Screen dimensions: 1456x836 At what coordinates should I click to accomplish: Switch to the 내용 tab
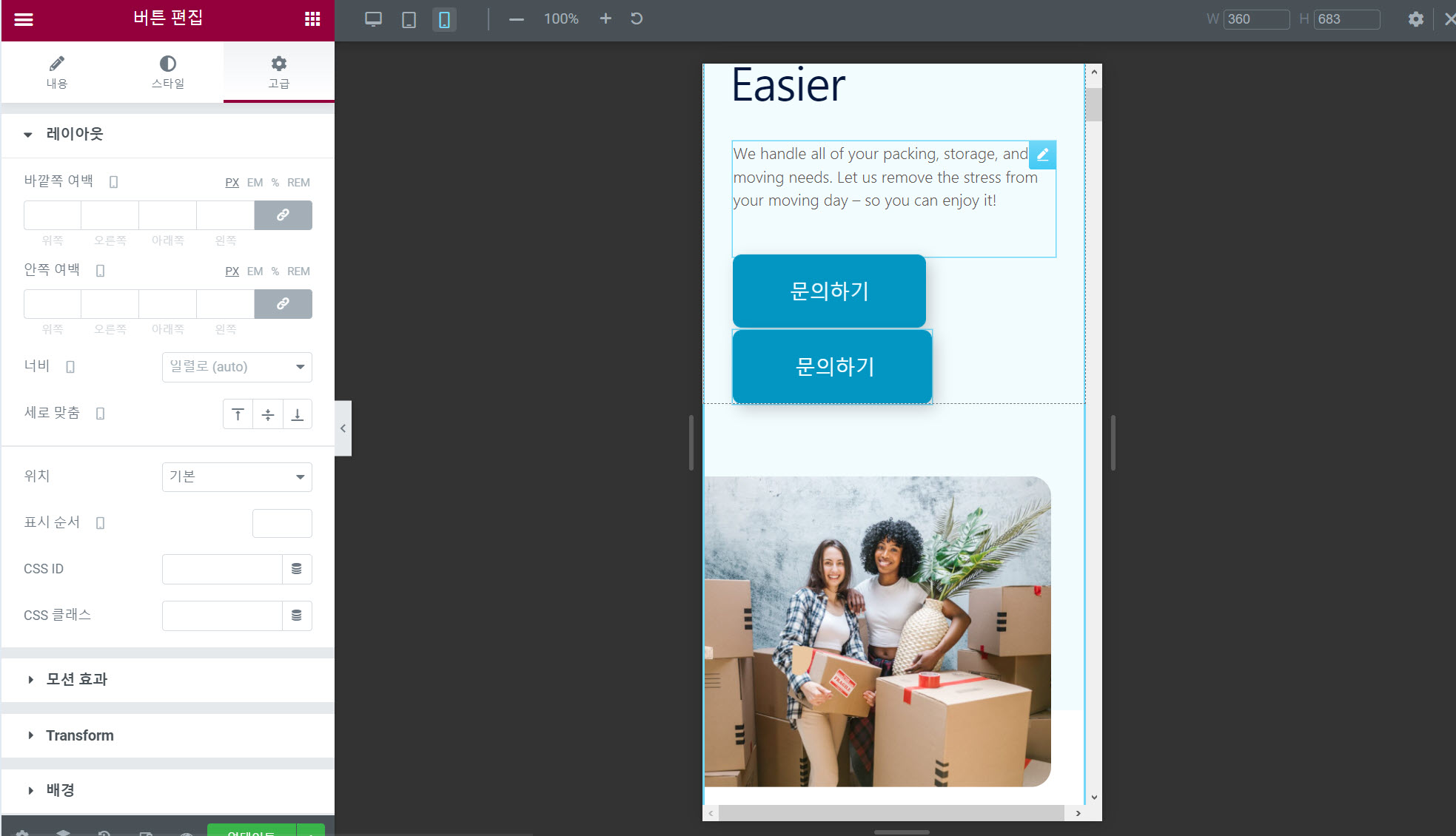[x=57, y=72]
